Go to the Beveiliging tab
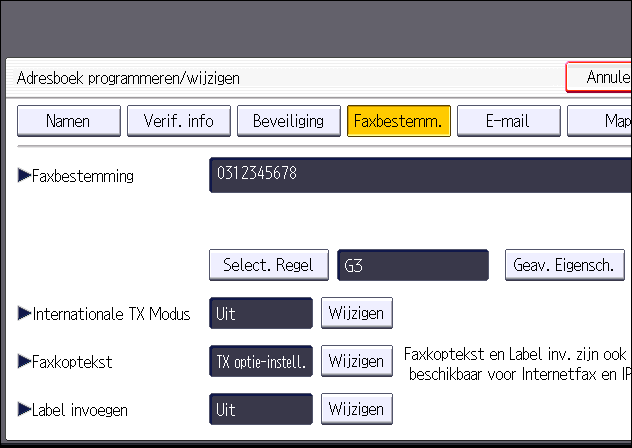Screen dimensions: 632x448 pyautogui.click(x=288, y=121)
